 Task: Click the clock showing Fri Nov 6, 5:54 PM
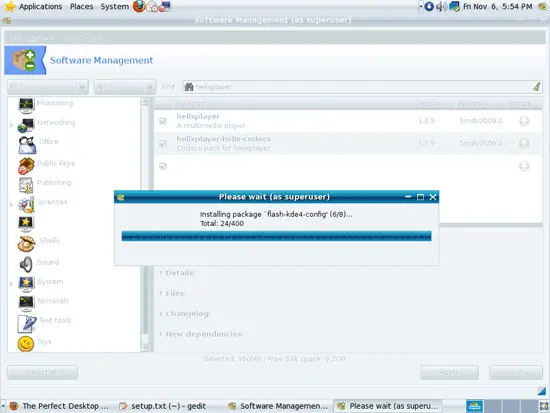coord(497,6)
